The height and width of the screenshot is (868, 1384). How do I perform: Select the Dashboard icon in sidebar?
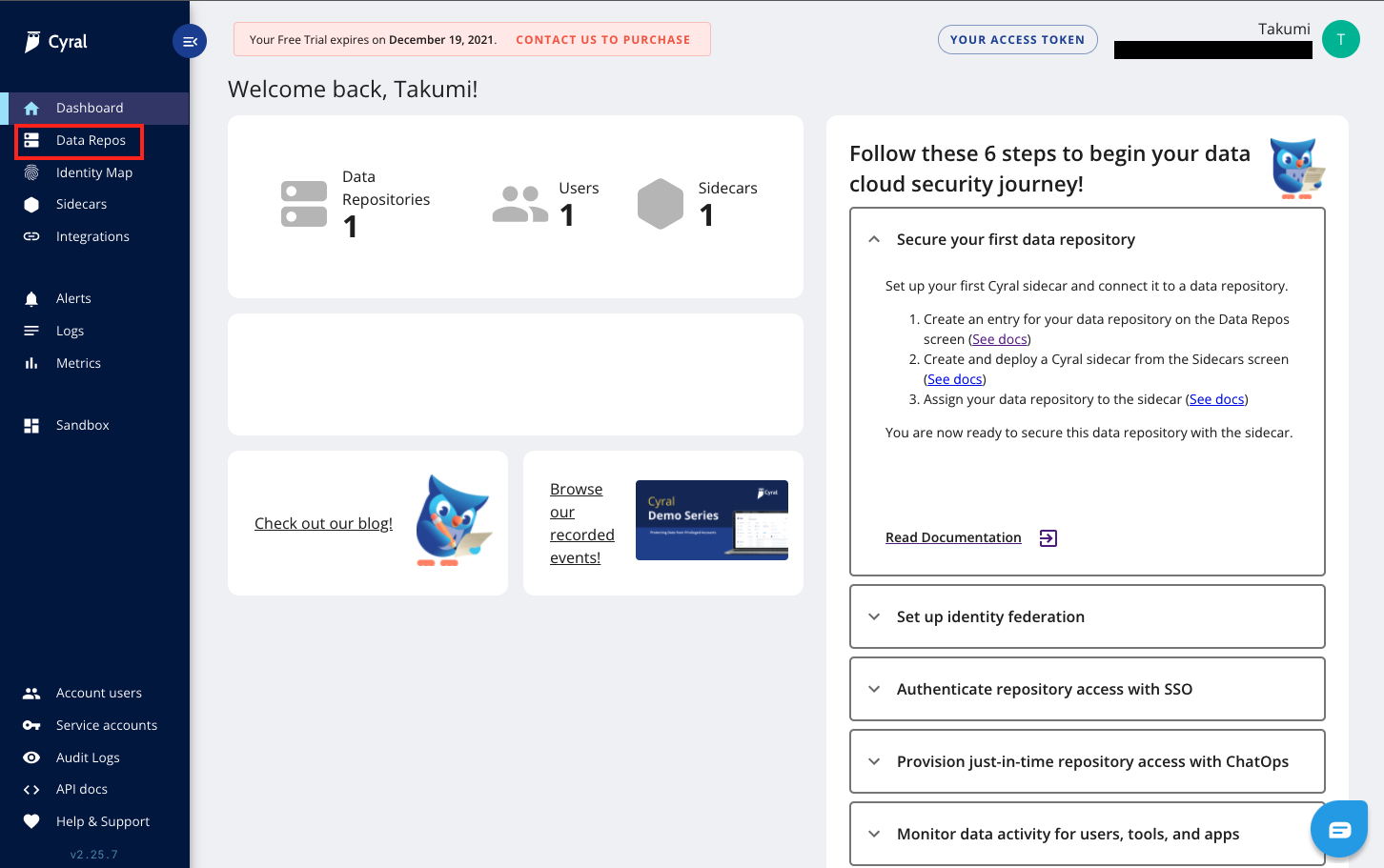(31, 108)
